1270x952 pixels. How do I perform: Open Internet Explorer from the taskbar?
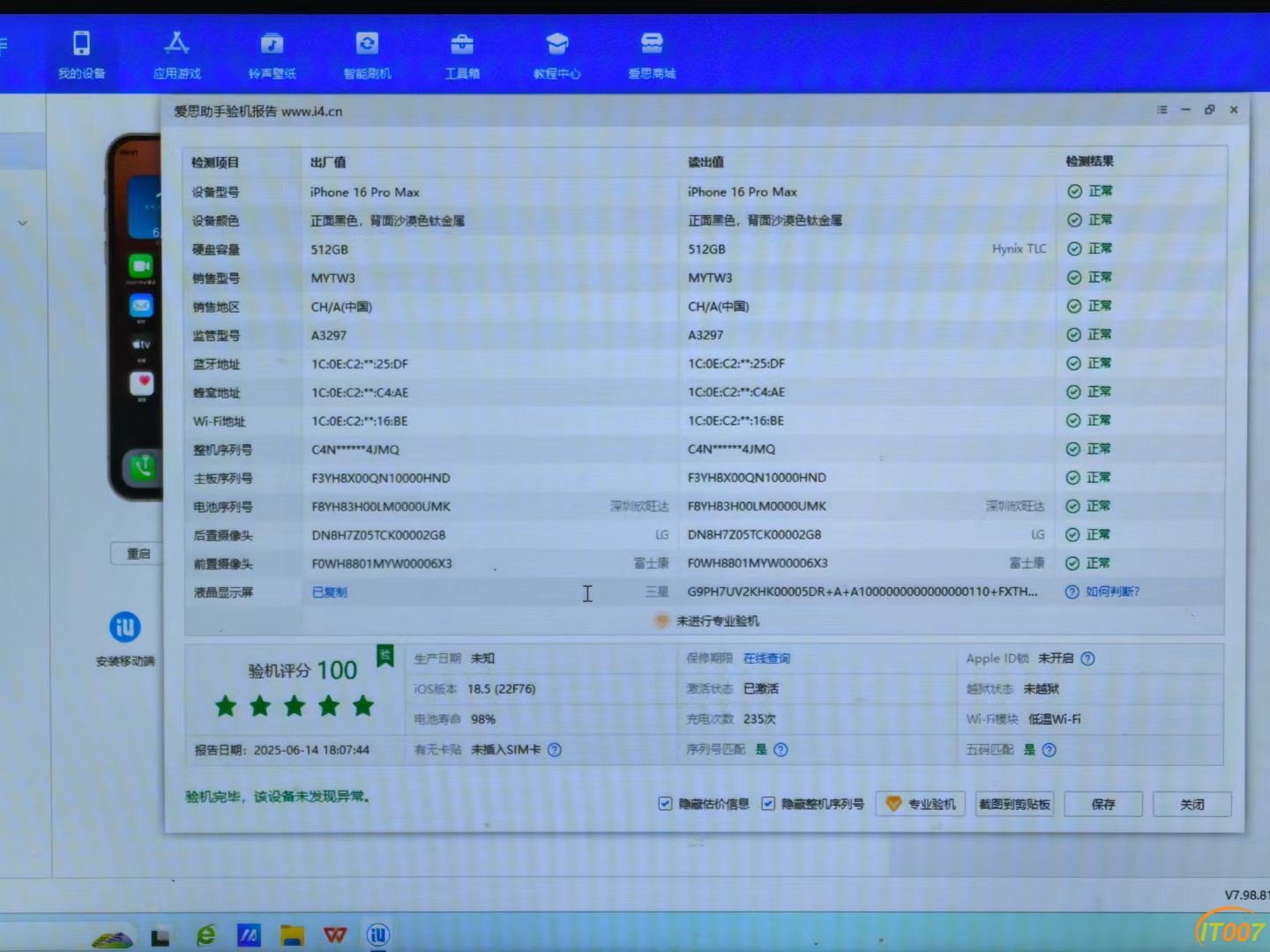point(205,934)
